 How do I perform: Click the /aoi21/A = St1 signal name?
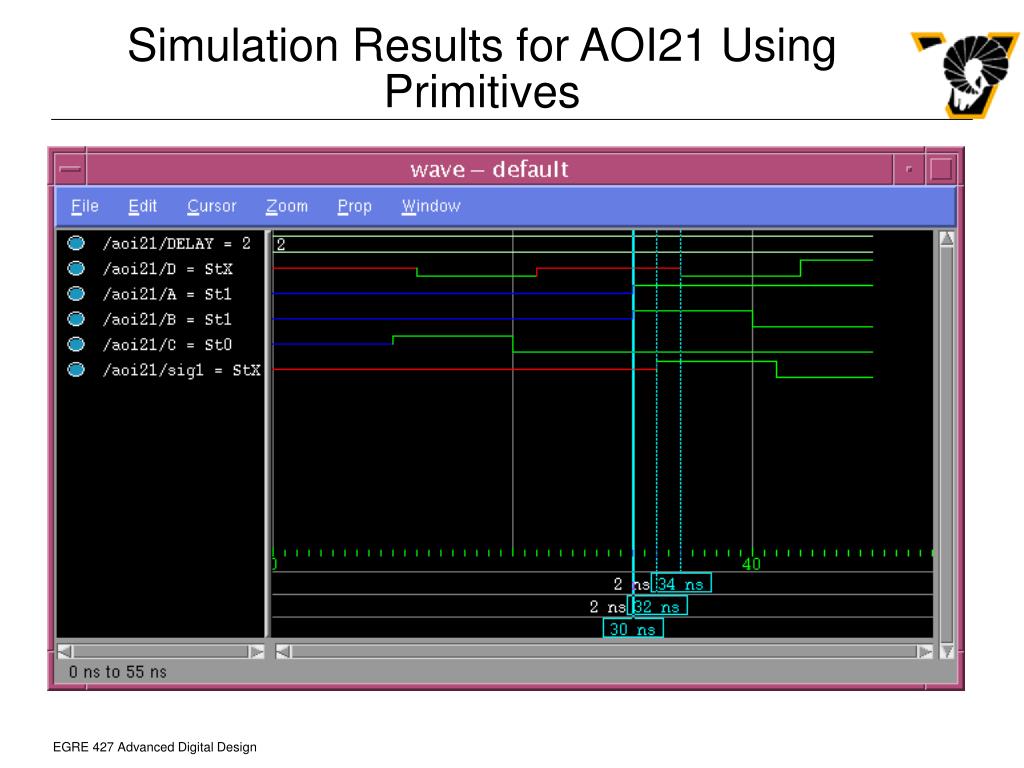coord(167,295)
